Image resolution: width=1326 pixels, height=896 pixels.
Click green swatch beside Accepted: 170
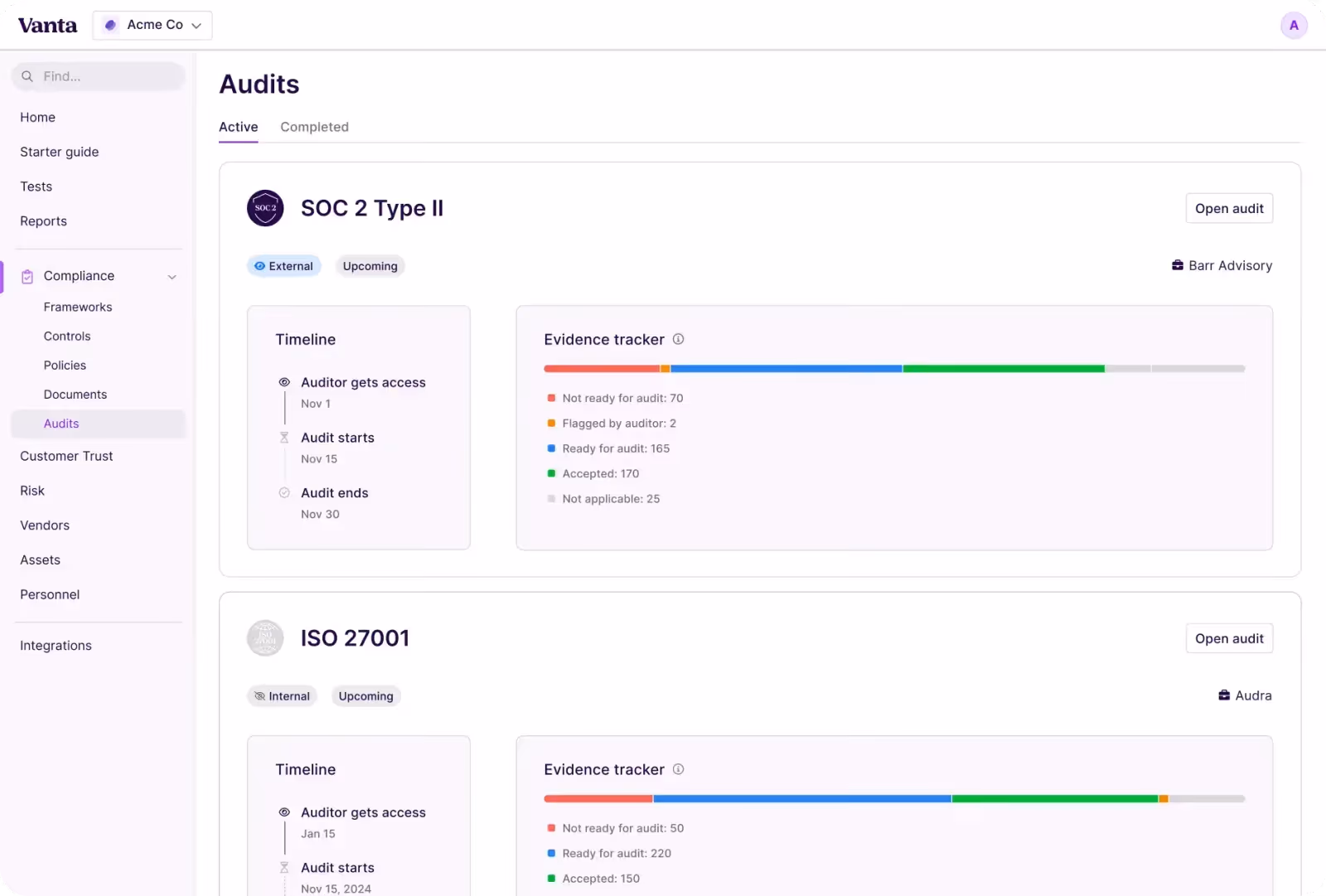(x=551, y=474)
